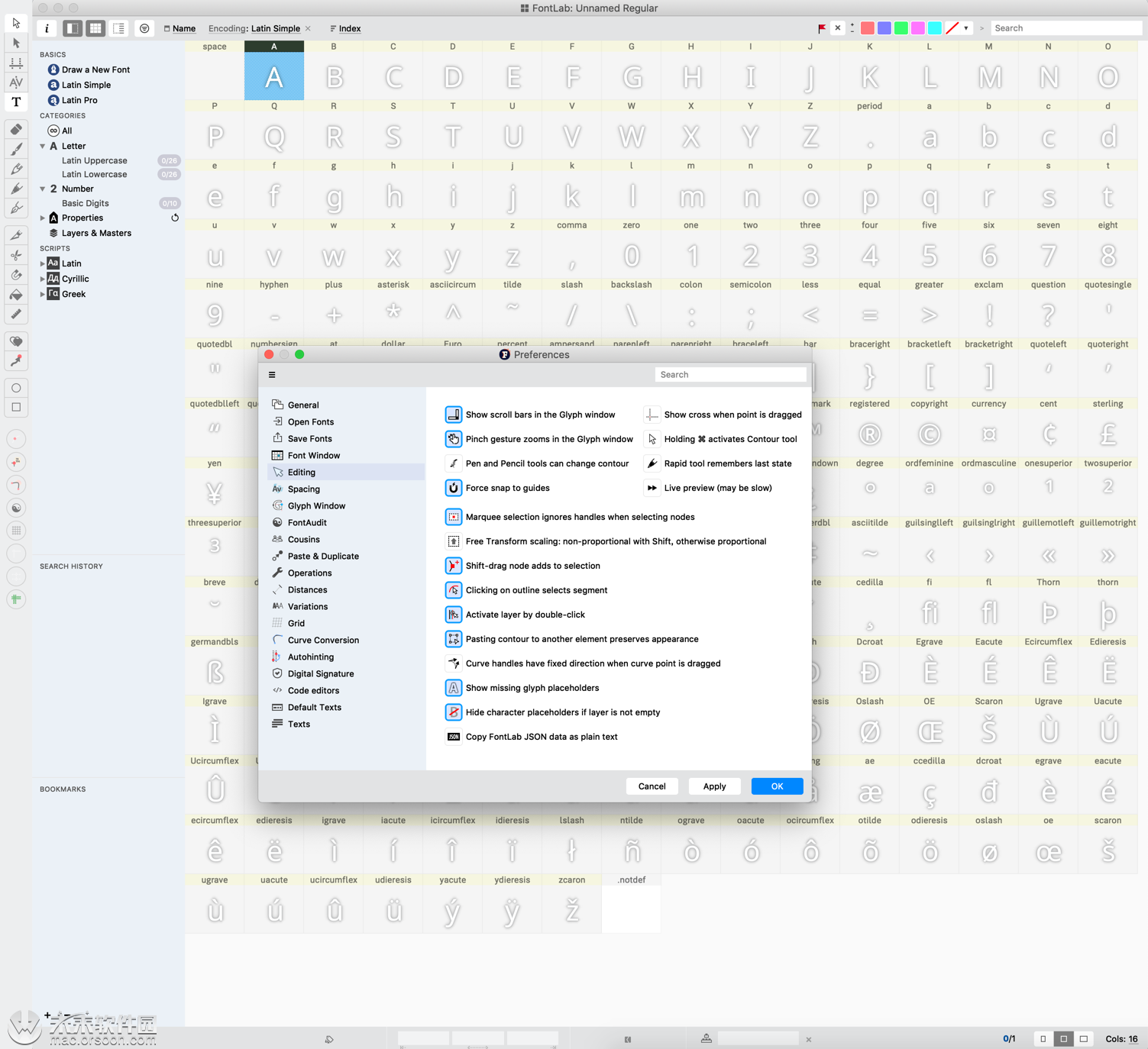Toggle Force snap to guides
The width and height of the screenshot is (1148, 1049).
[454, 488]
